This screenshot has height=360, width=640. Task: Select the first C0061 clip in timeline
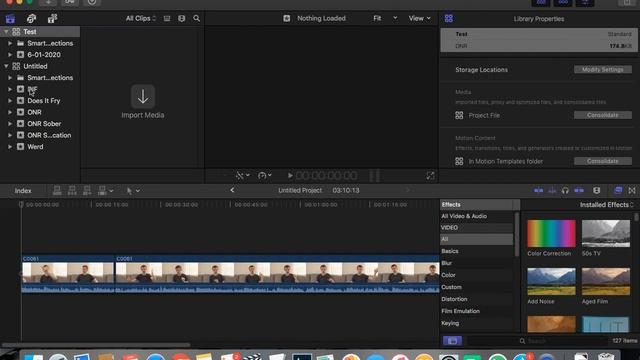[x=68, y=273]
